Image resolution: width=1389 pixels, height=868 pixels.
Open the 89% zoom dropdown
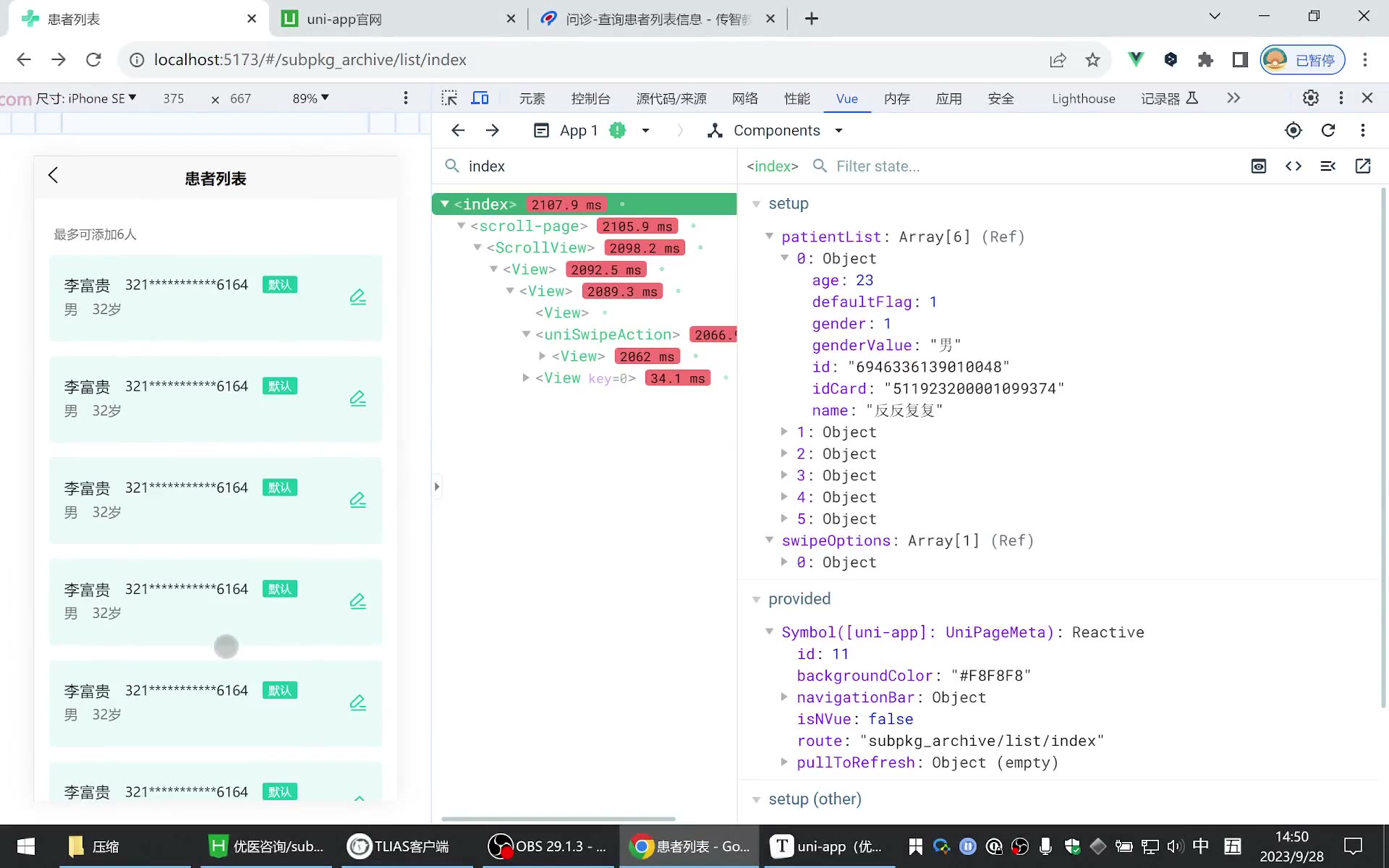(x=310, y=98)
